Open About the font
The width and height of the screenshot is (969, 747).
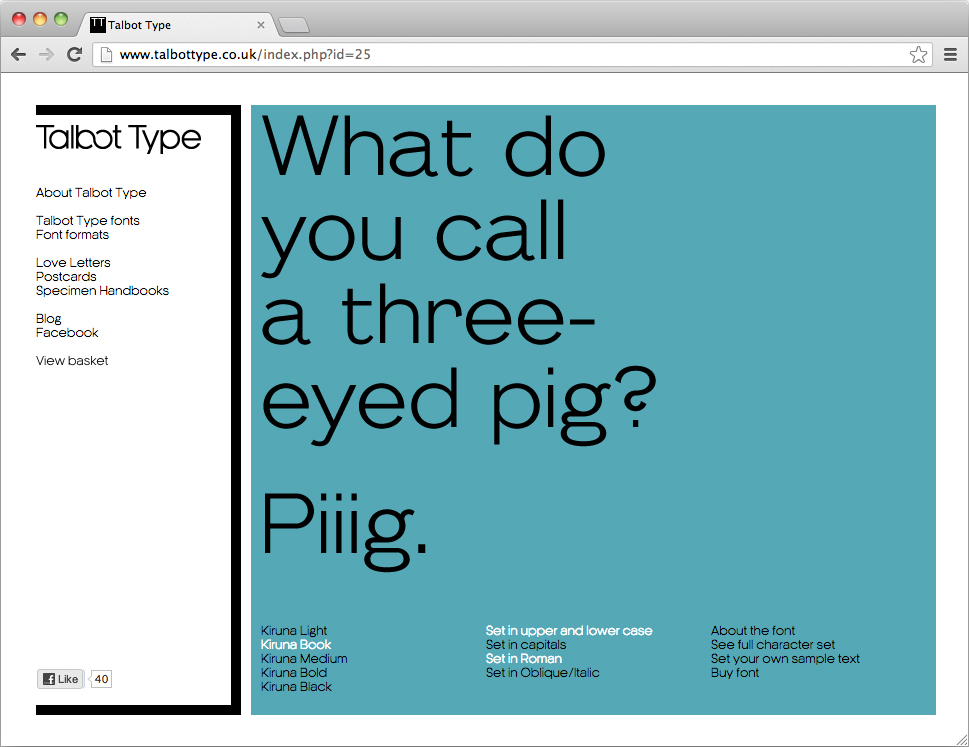[x=753, y=631]
